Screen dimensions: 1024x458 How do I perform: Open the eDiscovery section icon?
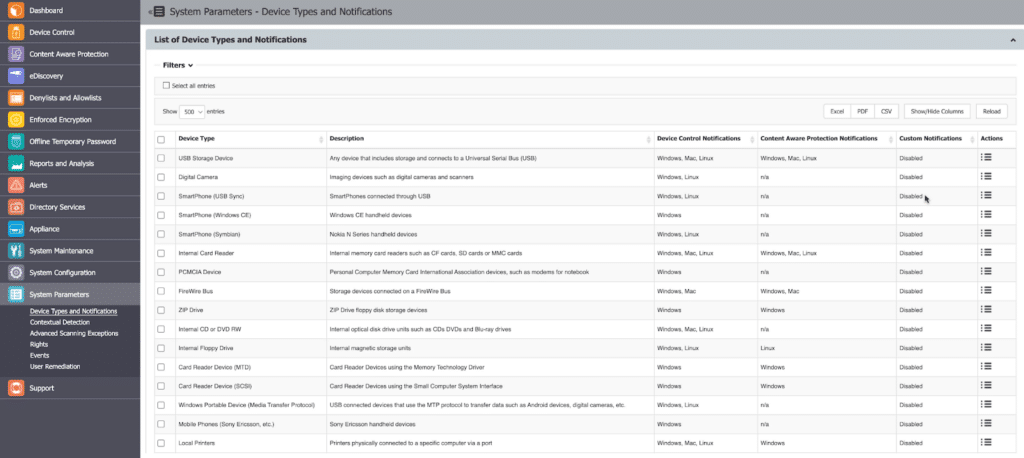click(16, 76)
